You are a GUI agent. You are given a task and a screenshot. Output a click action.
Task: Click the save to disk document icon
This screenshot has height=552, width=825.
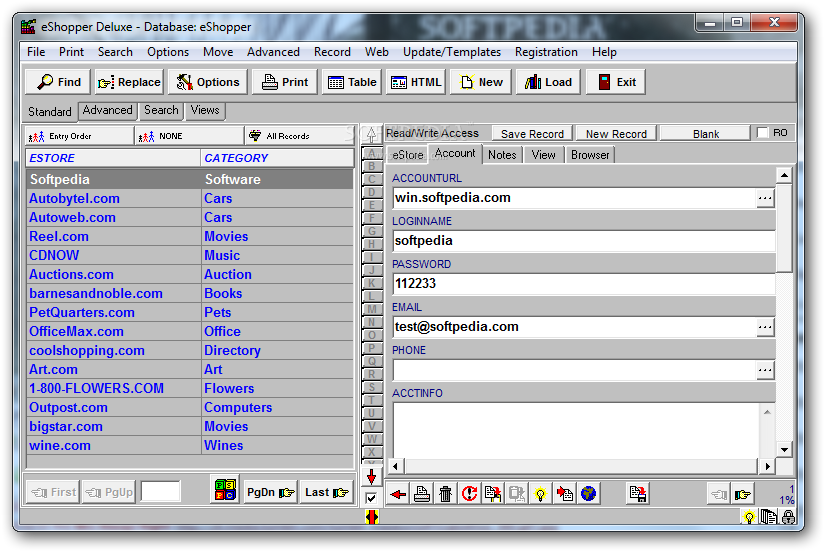[638, 494]
